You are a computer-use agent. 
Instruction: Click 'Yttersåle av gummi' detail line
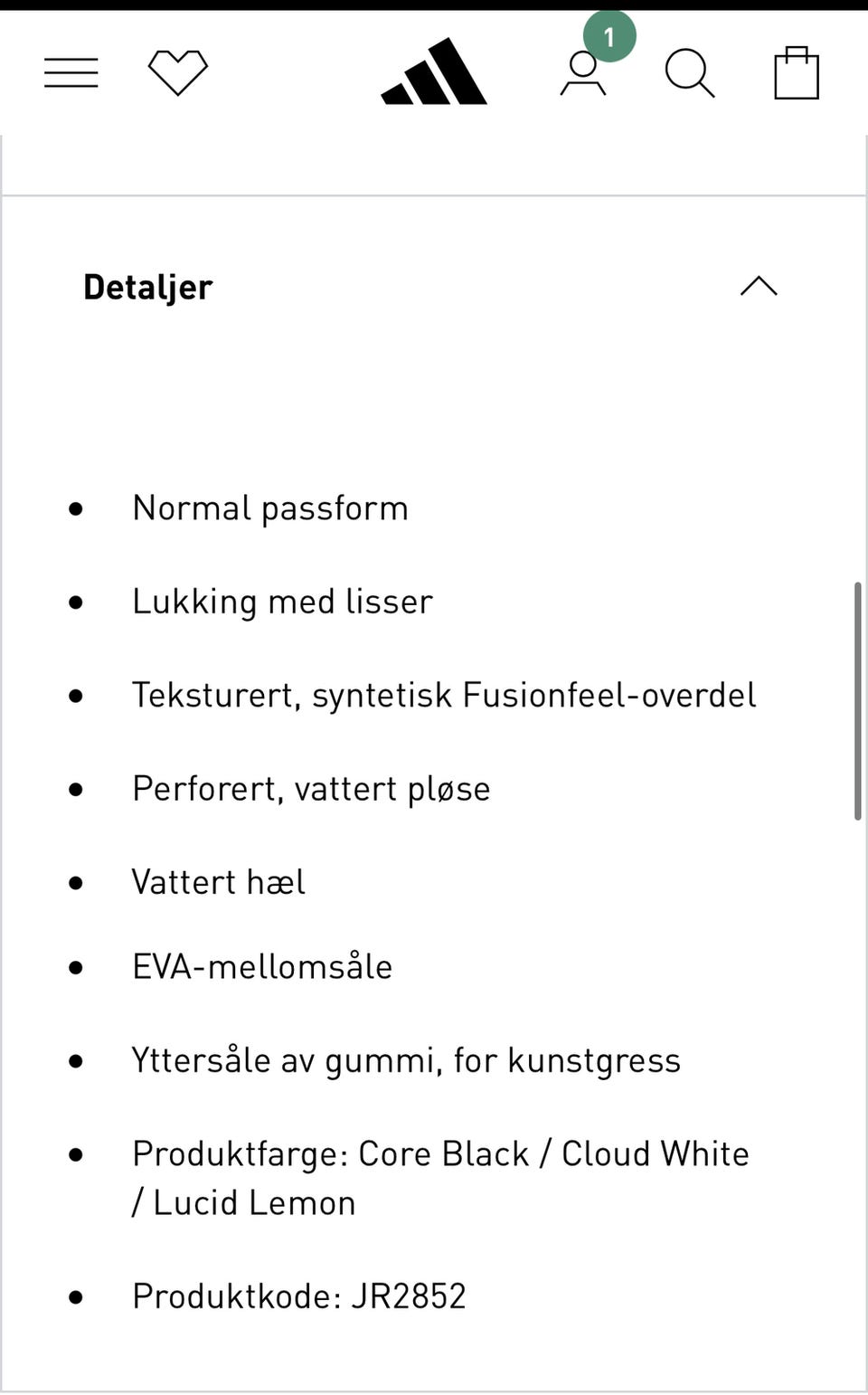click(406, 1060)
